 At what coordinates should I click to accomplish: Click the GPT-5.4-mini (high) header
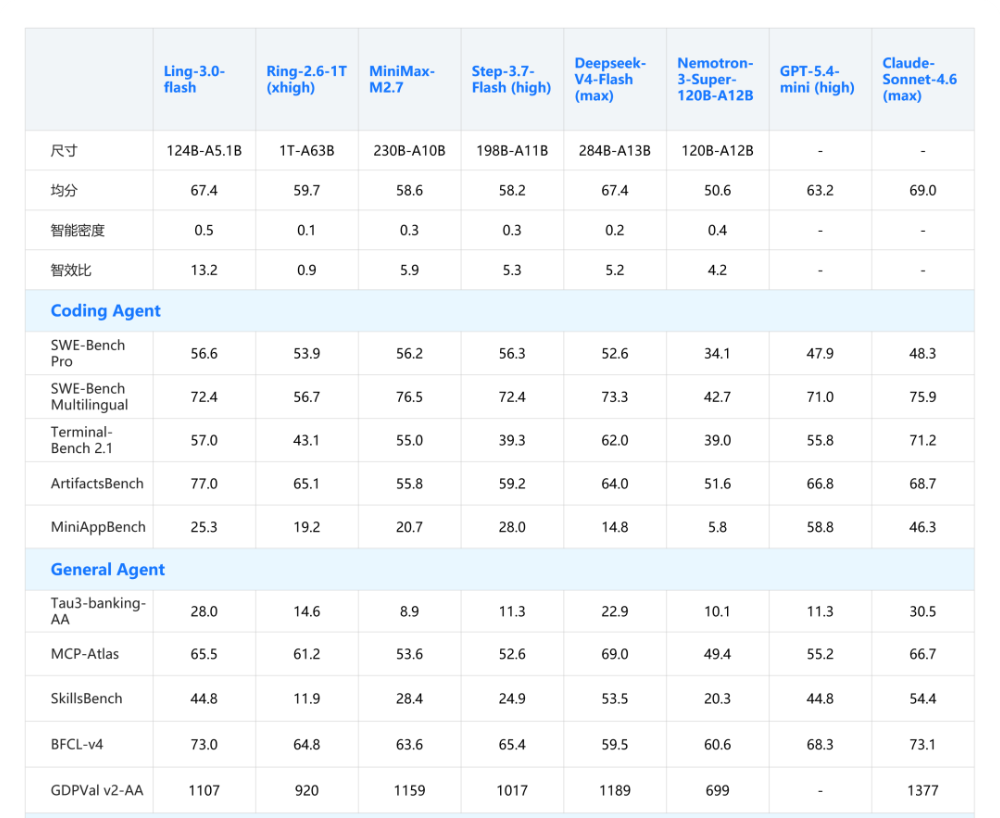pos(817,80)
